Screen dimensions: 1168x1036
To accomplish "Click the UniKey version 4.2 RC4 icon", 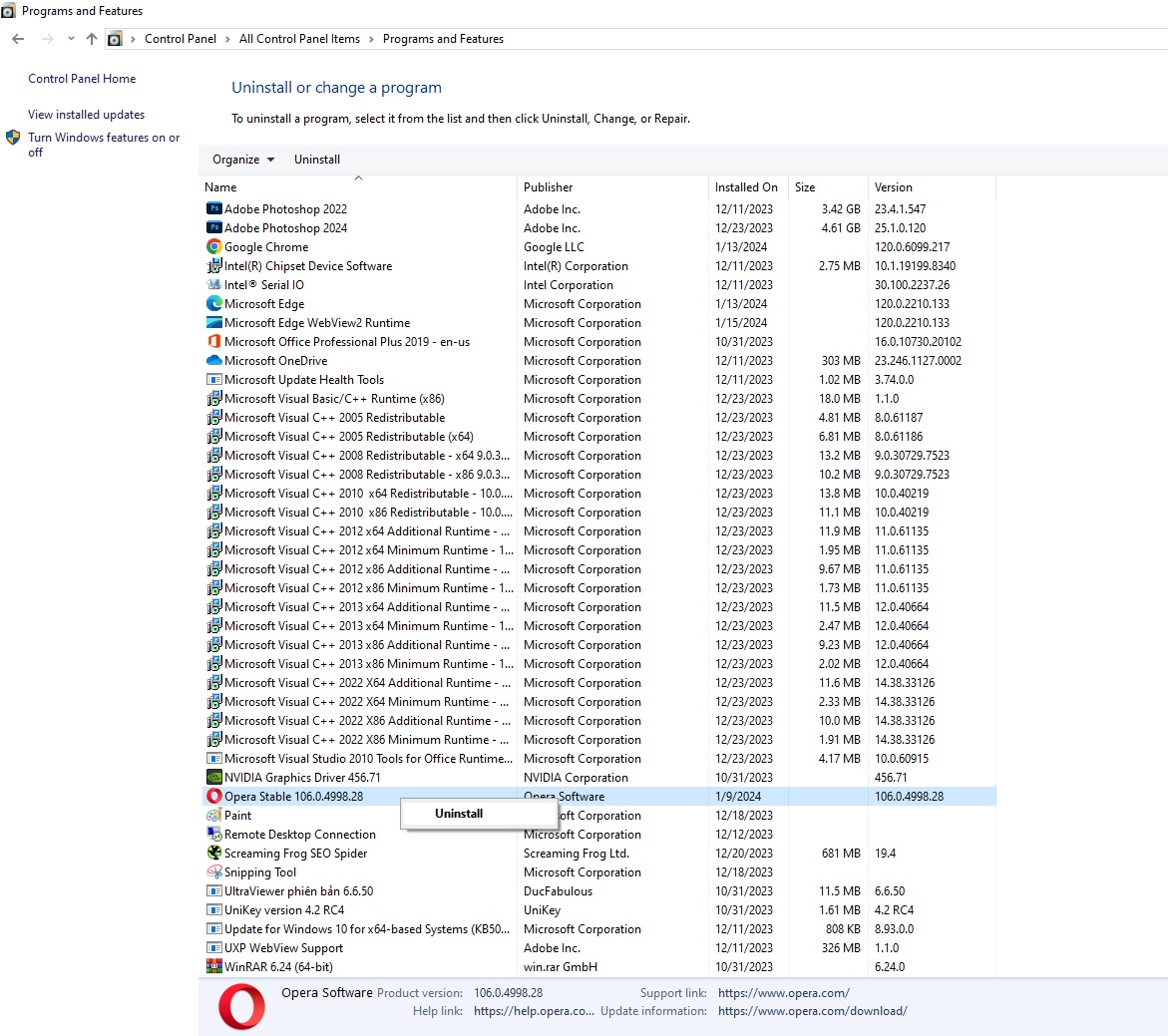I will [213, 910].
